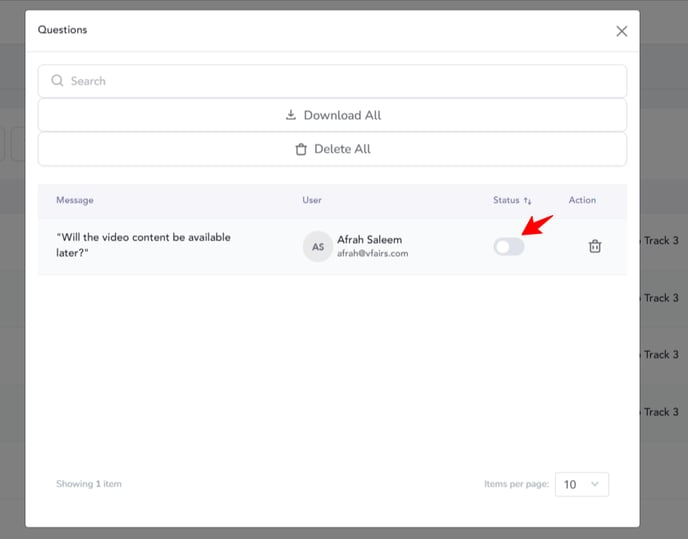Select the "Will the video content" message text

[x=143, y=245]
